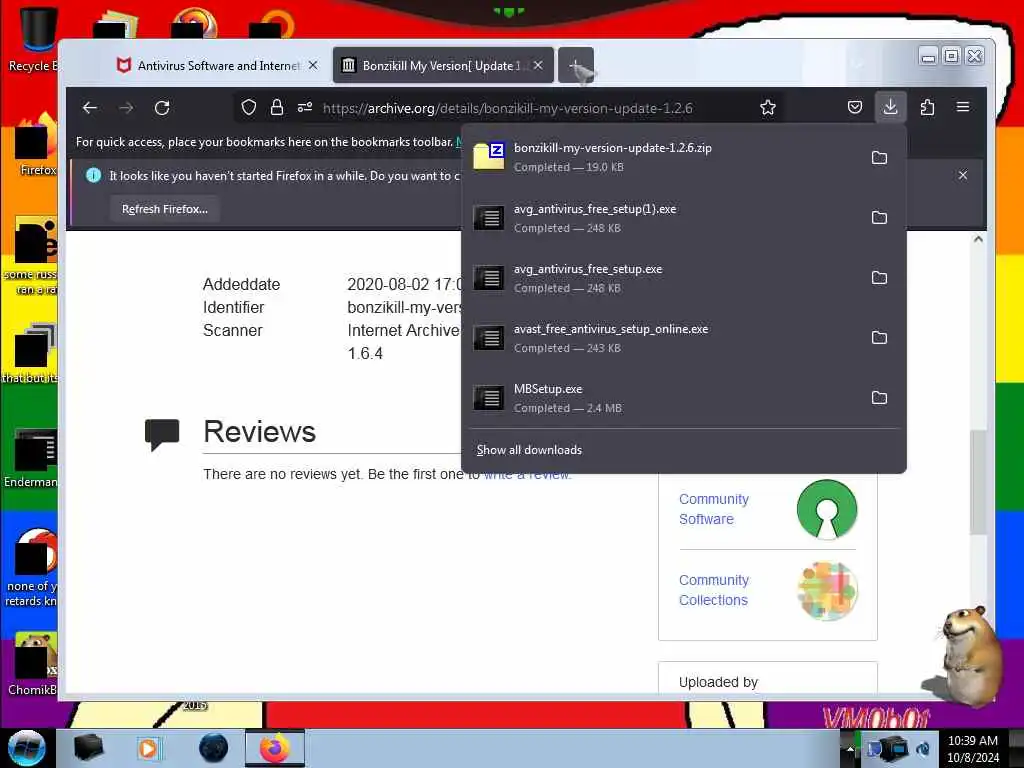Show bonzikill zip file in folder

point(880,157)
